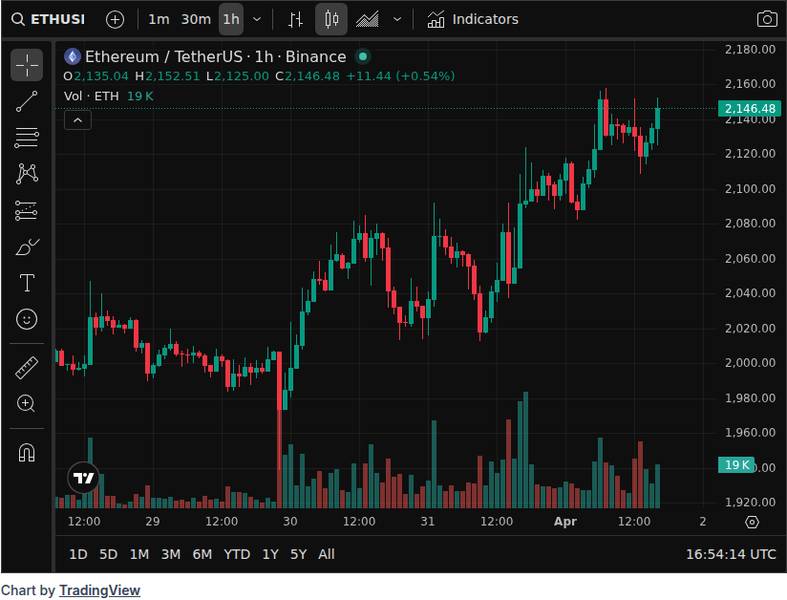Select the Area chart style
The height and width of the screenshot is (600, 787).
(367, 20)
